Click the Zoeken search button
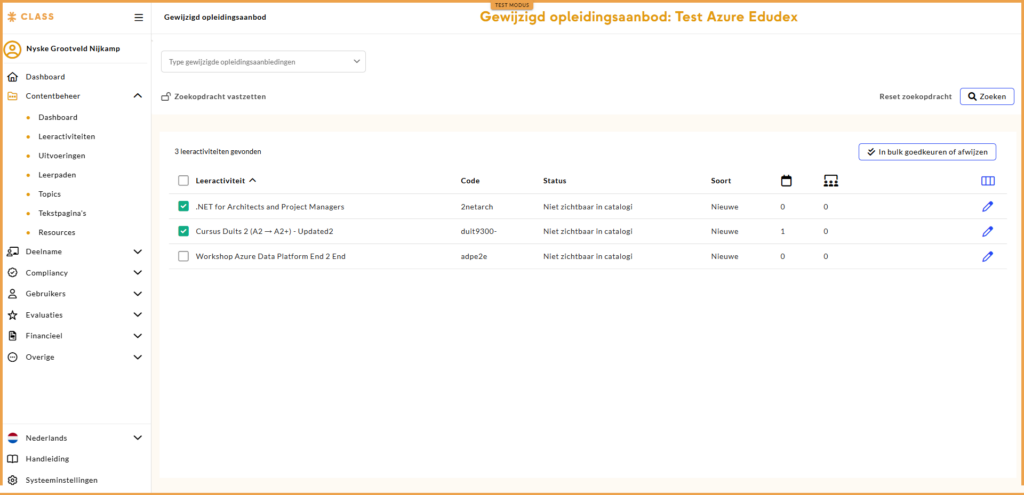Image resolution: width=1024 pixels, height=495 pixels. (x=987, y=97)
